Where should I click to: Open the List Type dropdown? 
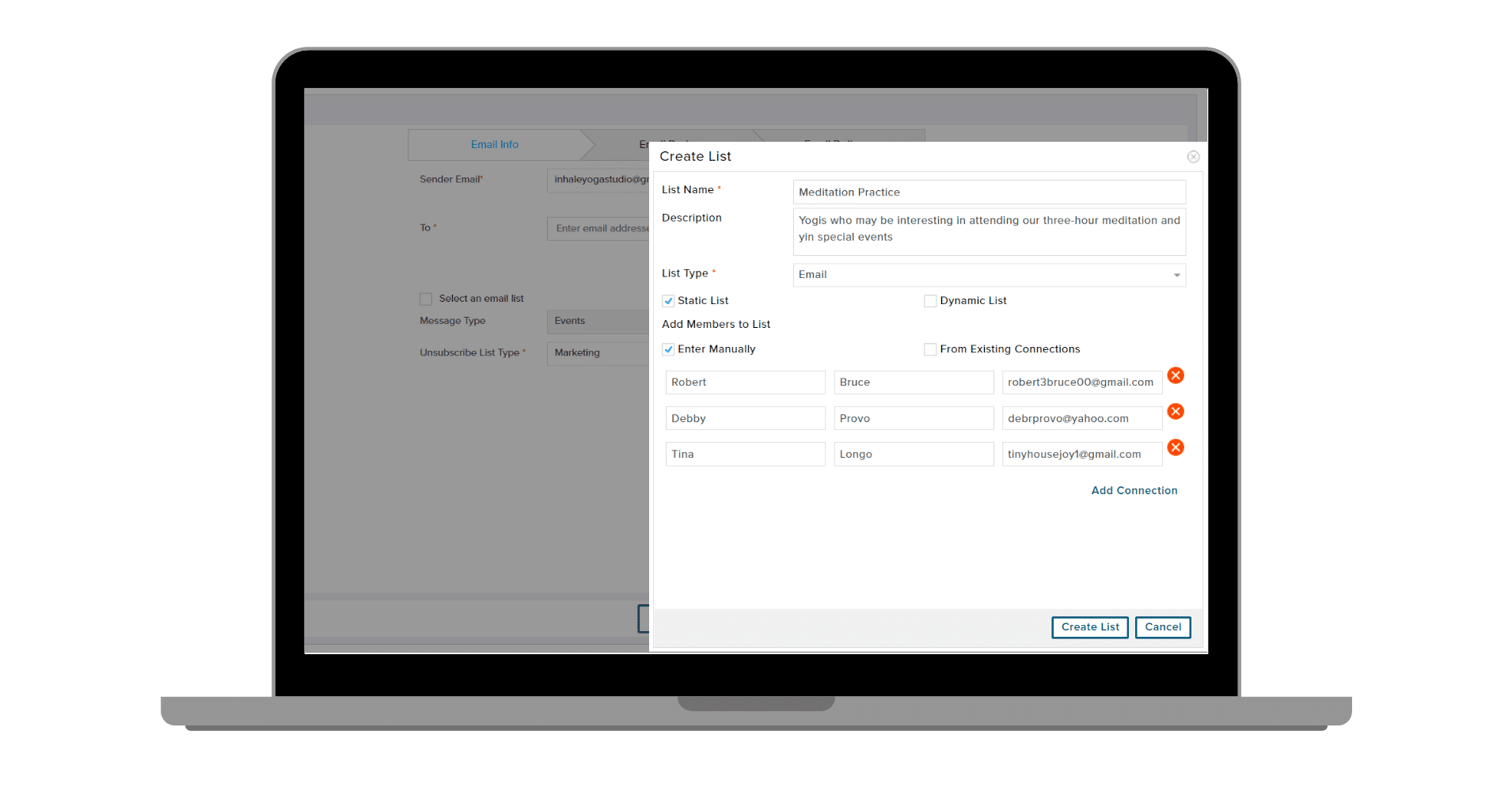[x=989, y=275]
